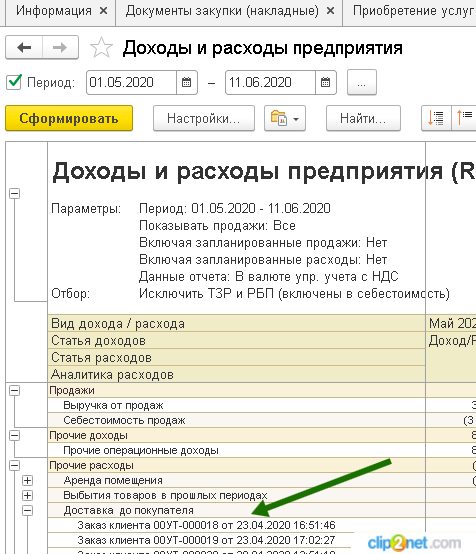The height and width of the screenshot is (554, 476).
Task: Go forward with the right arrow button
Action: [60, 47]
